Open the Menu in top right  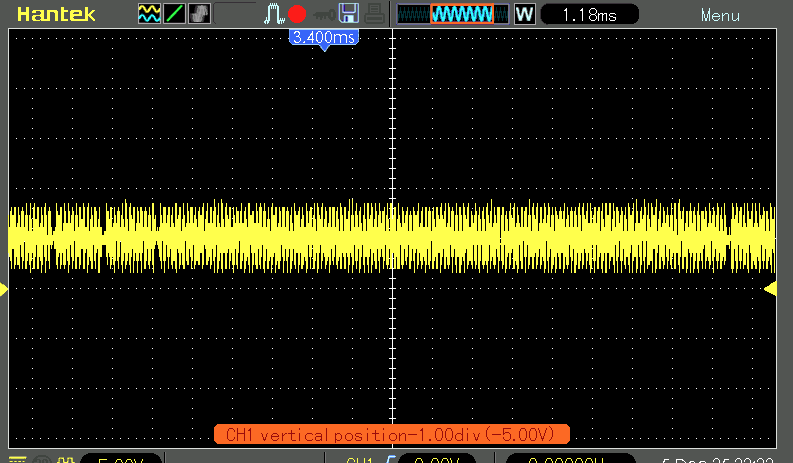pos(720,15)
